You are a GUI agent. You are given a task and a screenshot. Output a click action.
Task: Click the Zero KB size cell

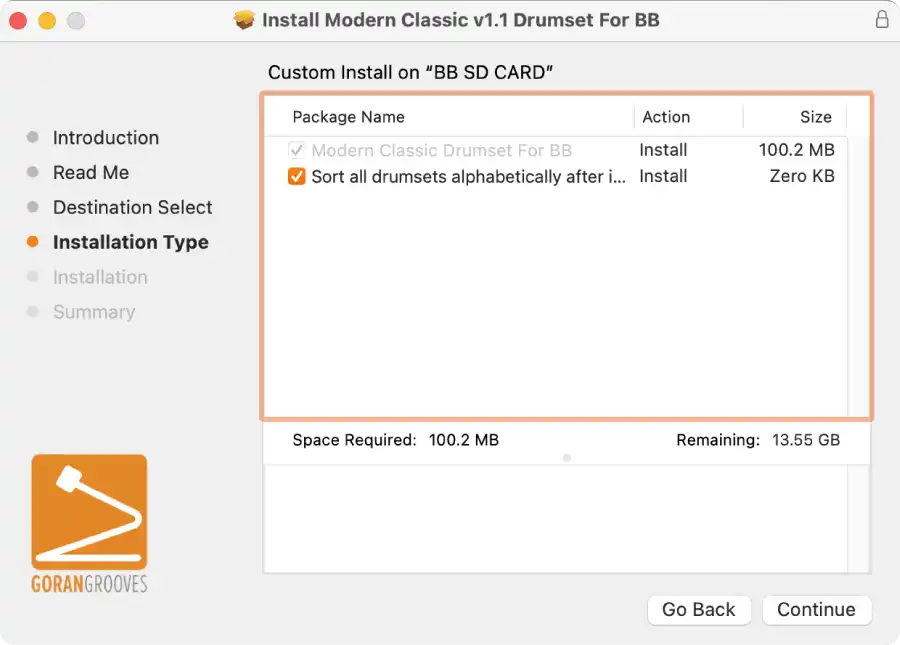tap(802, 176)
